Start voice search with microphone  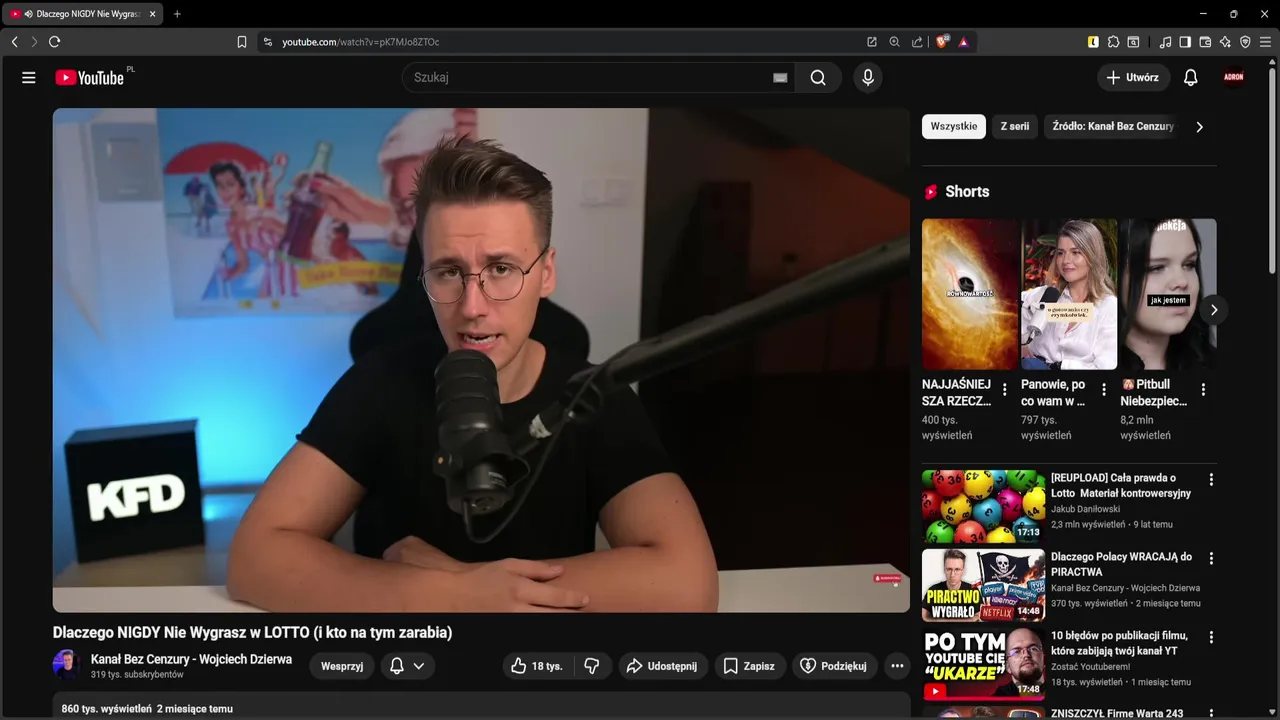(x=868, y=78)
